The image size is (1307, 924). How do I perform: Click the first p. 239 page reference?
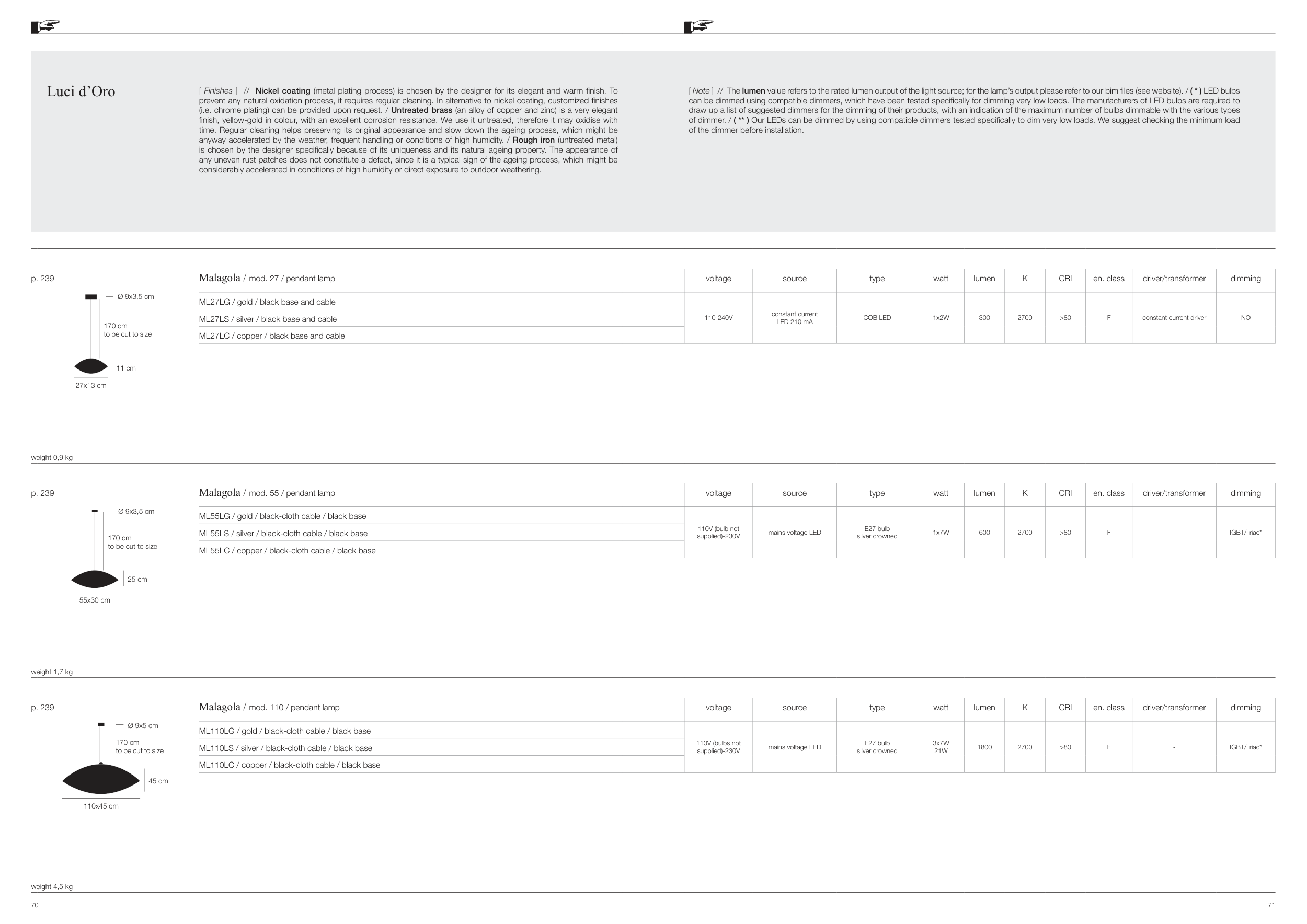43,278
